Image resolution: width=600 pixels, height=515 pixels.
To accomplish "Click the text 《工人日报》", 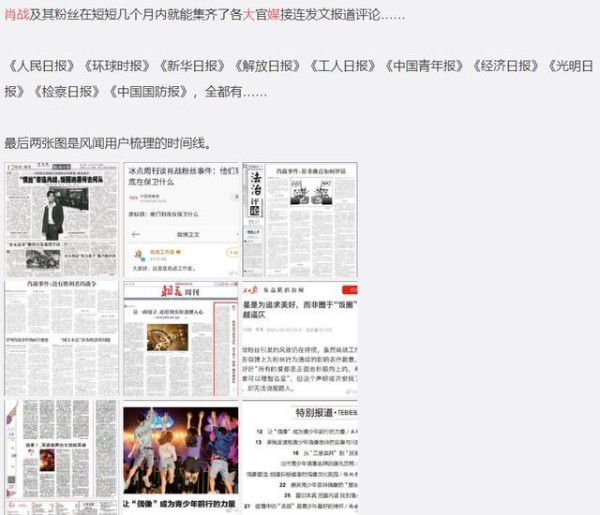I will (x=342, y=66).
